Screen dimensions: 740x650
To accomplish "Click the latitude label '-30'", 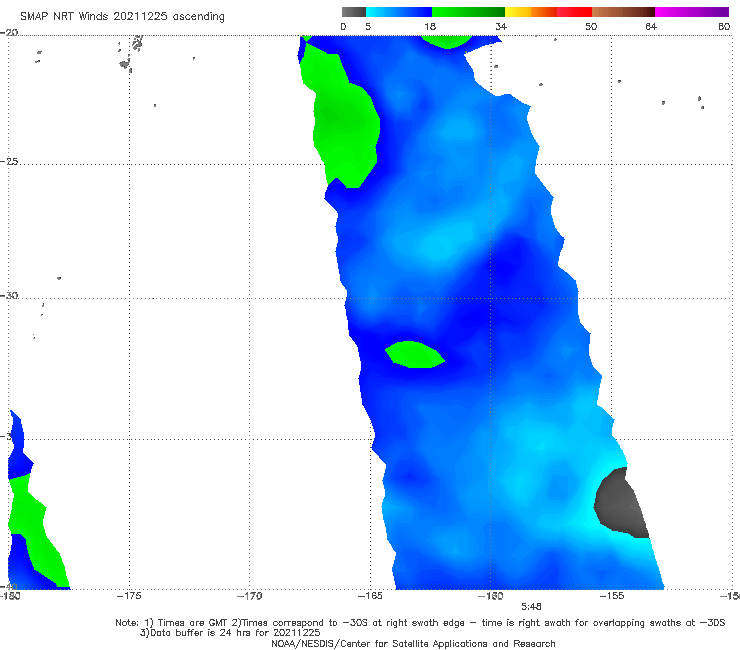I will coord(9,295).
